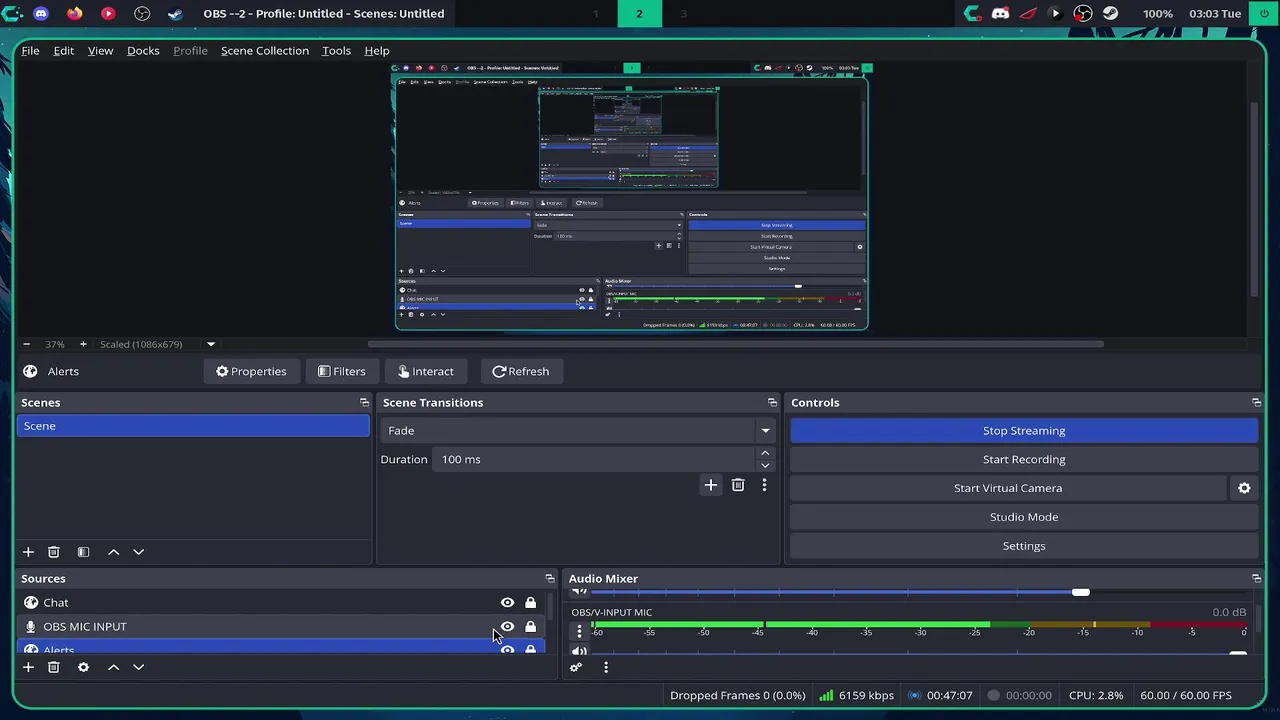1280x720 pixels.
Task: Click the OBS/V-INPUT MIC volume meter
Action: (919, 625)
